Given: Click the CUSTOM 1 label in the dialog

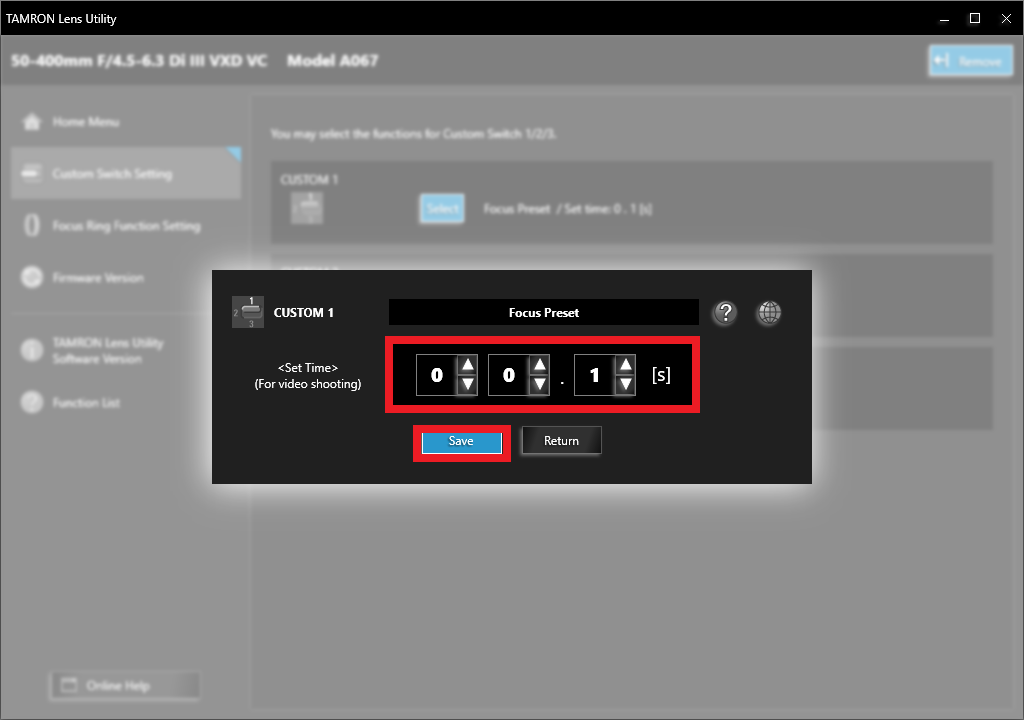Looking at the screenshot, I should (304, 313).
